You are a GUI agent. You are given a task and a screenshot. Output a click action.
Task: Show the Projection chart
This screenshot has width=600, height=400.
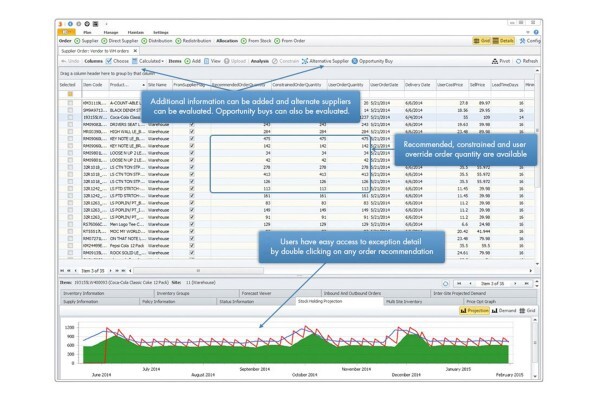coord(474,311)
